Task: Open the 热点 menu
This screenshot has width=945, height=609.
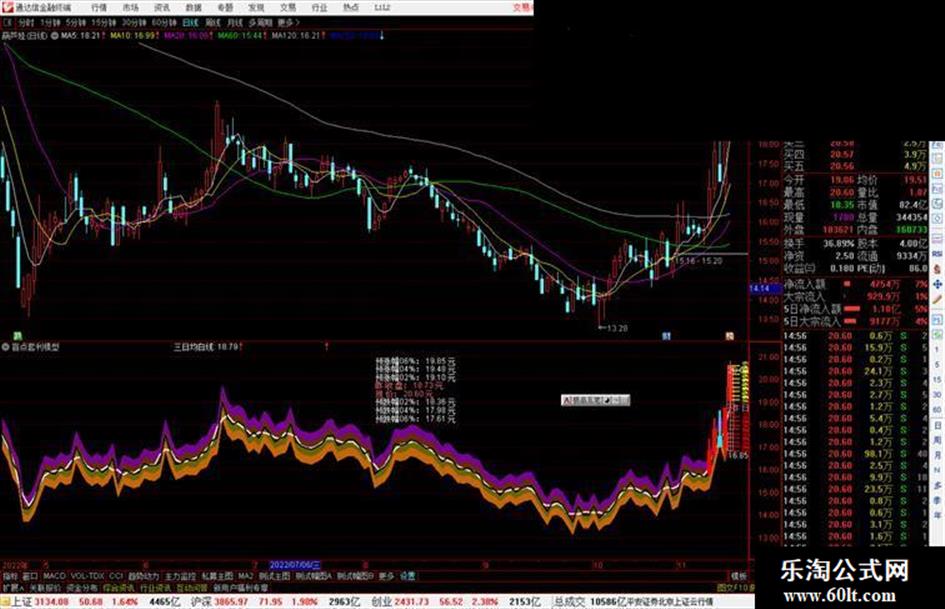Action: (351, 8)
